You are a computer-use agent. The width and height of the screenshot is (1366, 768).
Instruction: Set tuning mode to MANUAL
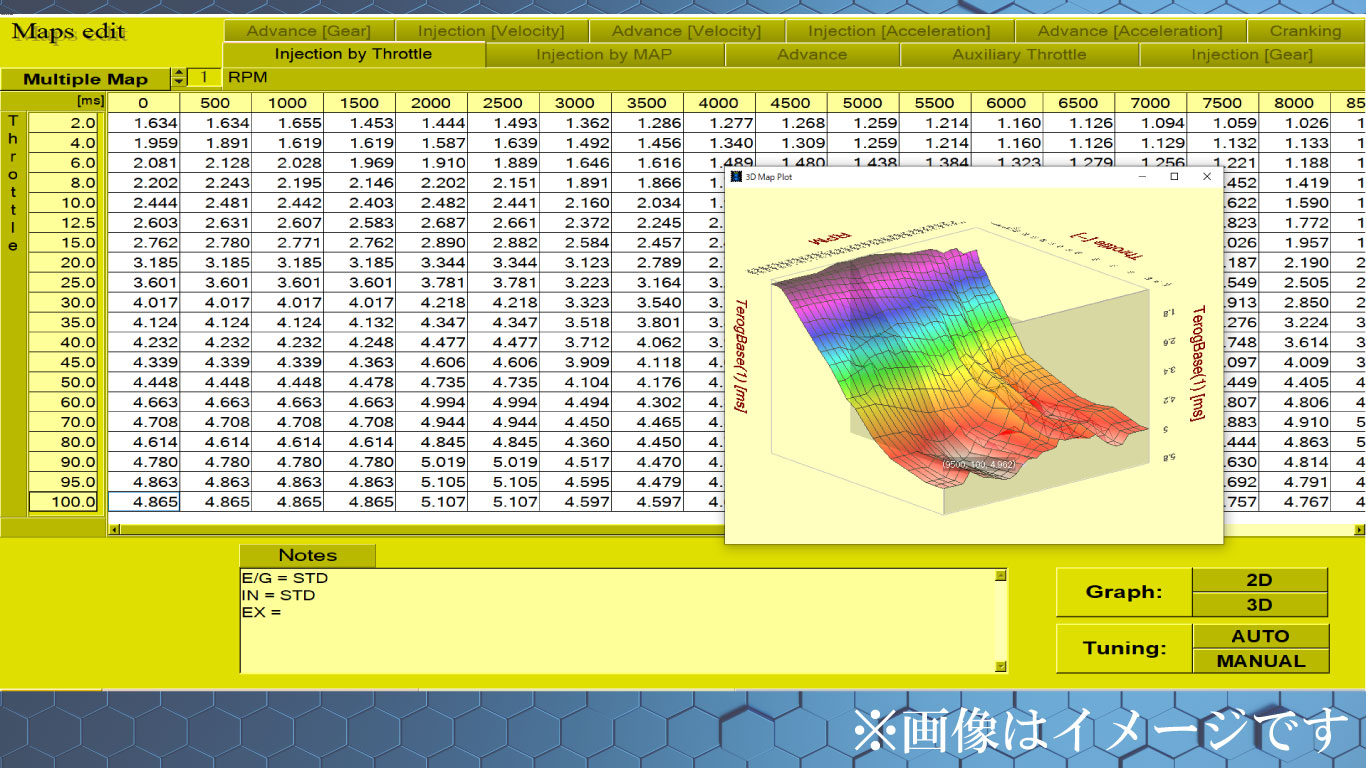(x=1260, y=661)
